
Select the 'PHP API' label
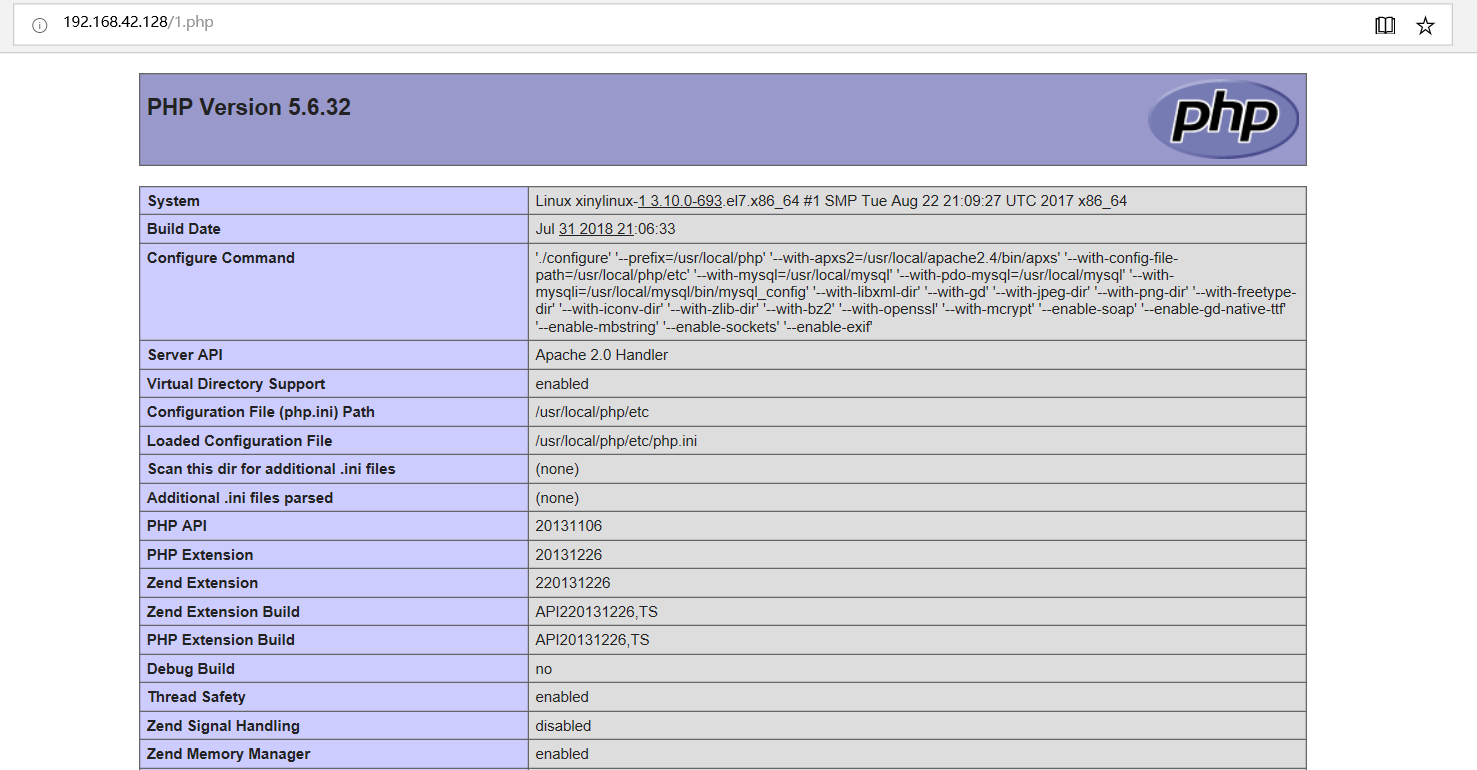177,526
